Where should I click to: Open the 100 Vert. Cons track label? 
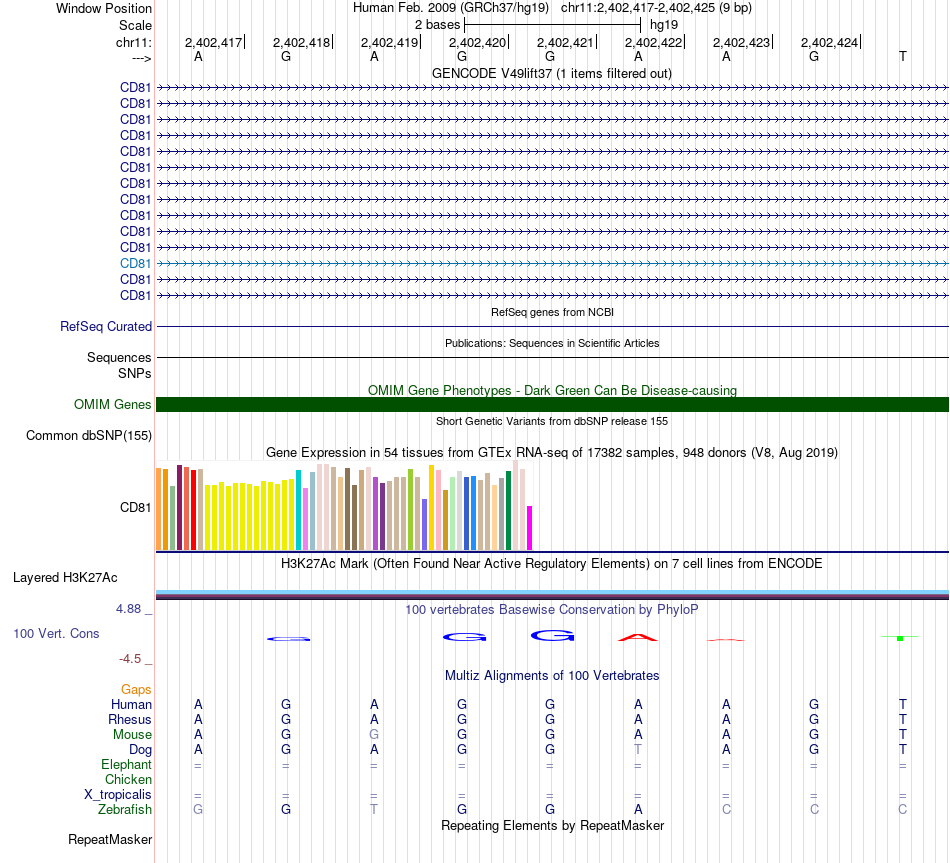[x=56, y=633]
